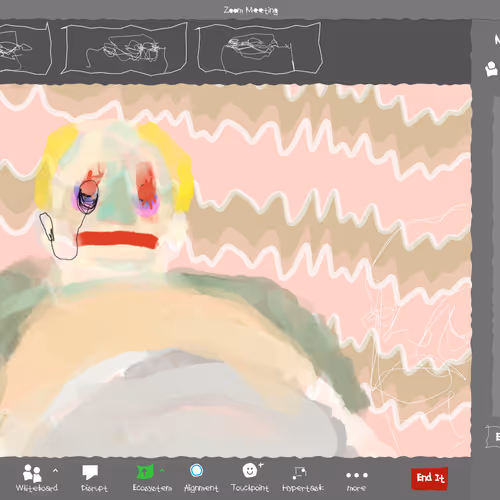Select the rightmost participant thumbnail
This screenshot has width=500, height=500.
coord(259,49)
